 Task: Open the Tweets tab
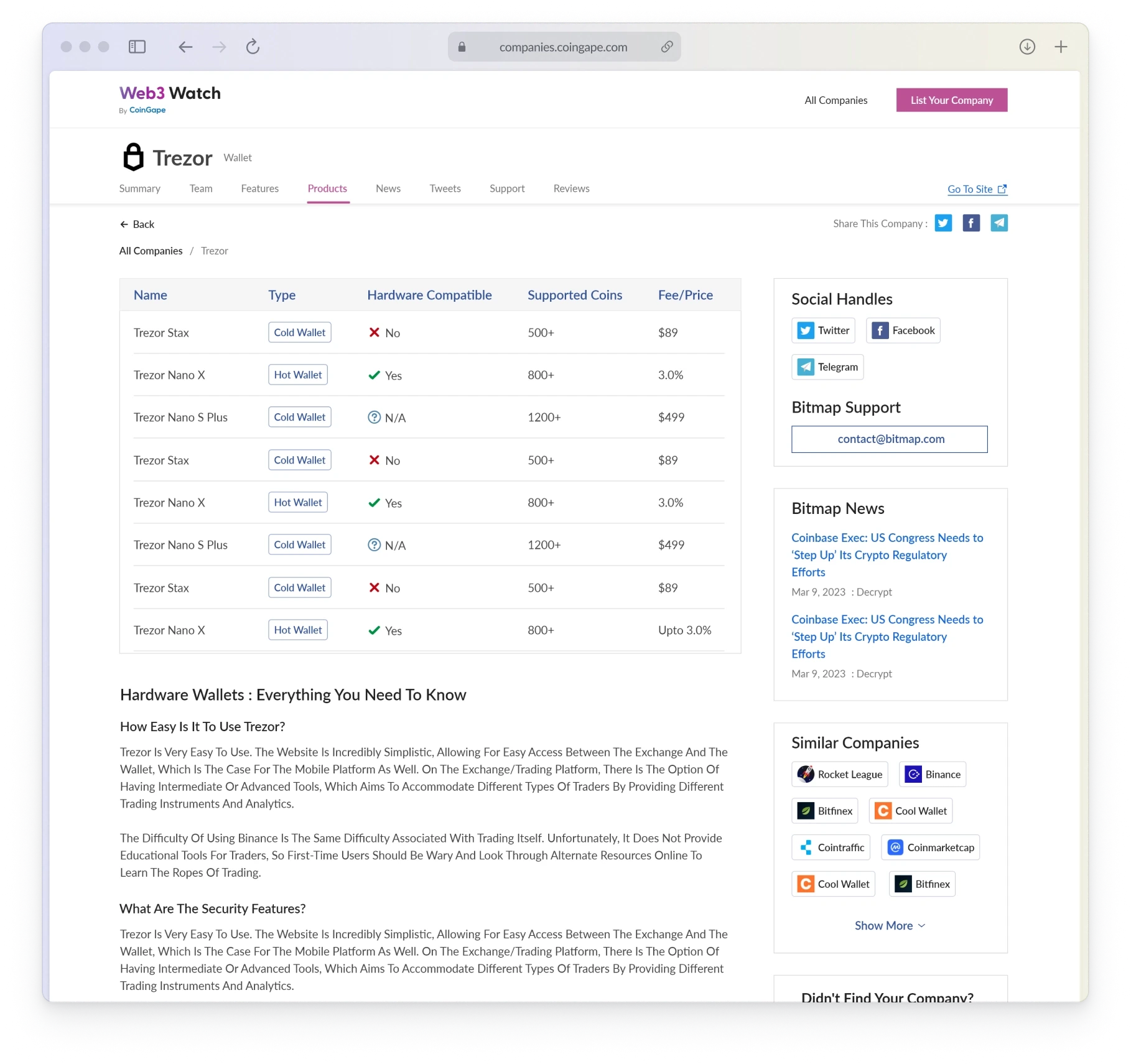[x=445, y=189]
